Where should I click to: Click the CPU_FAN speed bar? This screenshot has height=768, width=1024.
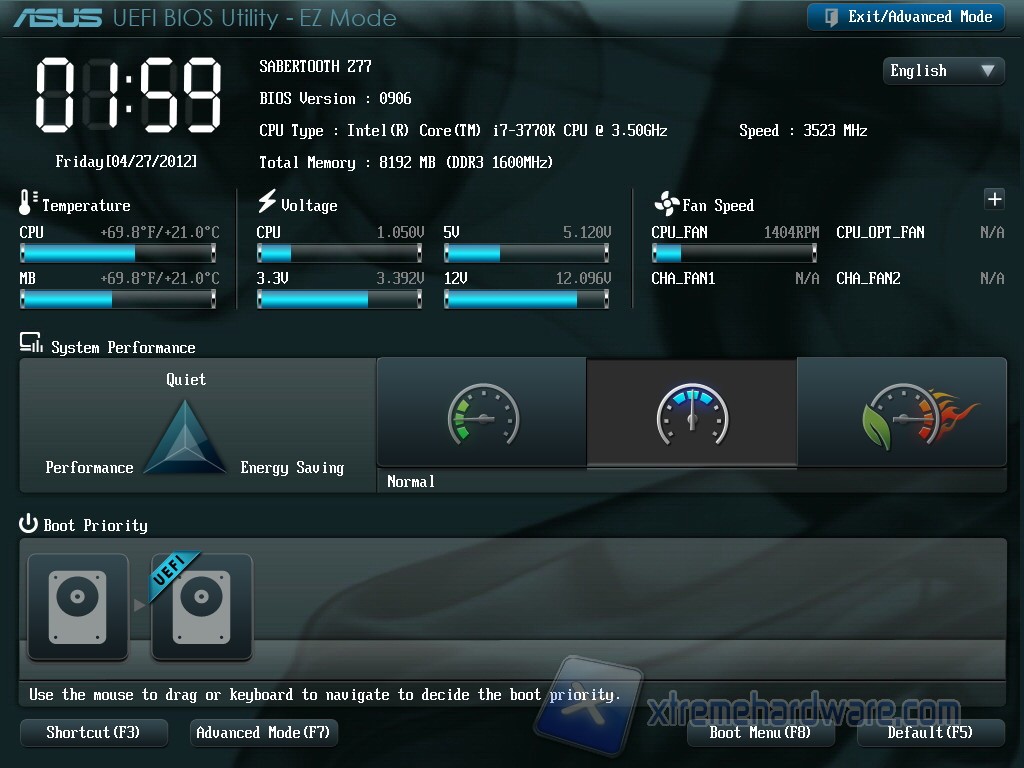click(x=734, y=254)
